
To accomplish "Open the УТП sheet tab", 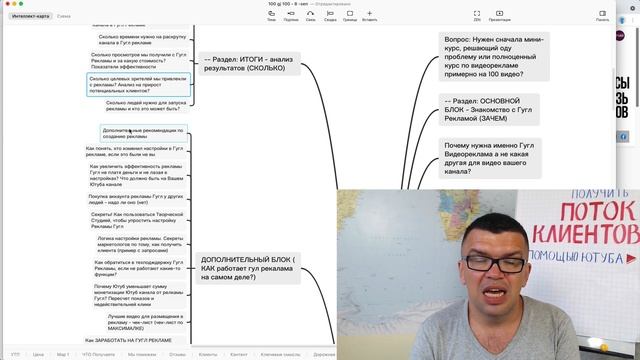I will 15,354.
